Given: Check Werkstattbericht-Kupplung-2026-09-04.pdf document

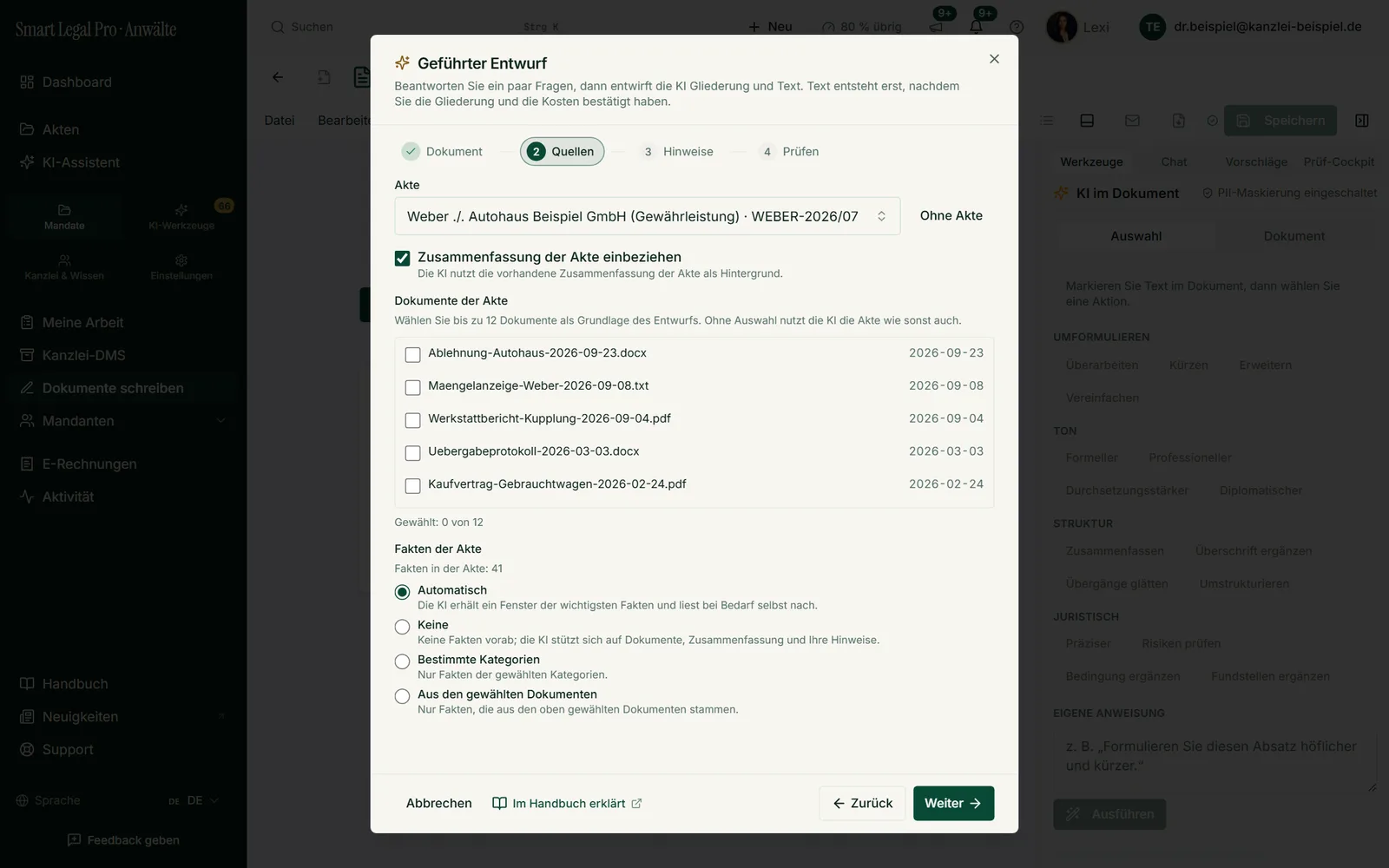Looking at the screenshot, I should 412,420.
